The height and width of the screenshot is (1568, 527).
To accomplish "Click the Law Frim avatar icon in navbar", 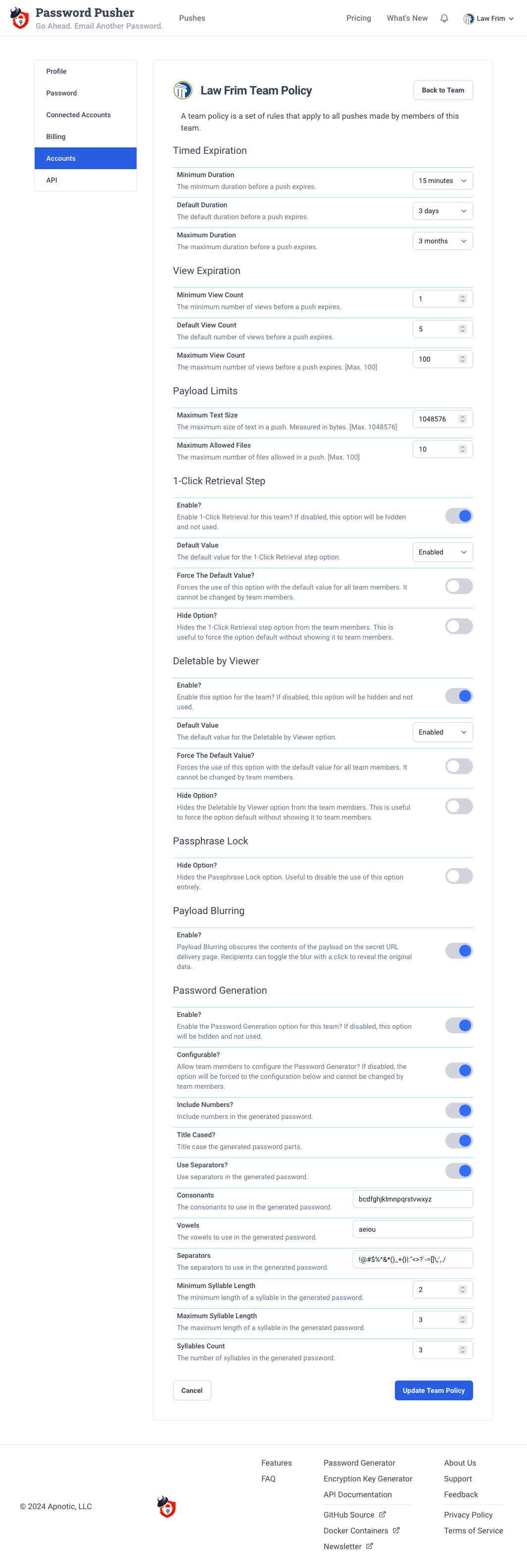I will [468, 18].
